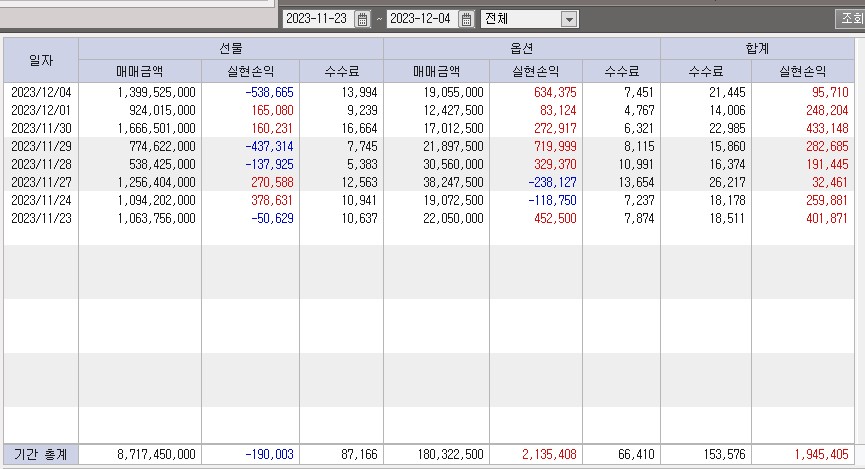Edit the start date field 2023-11-23

[319, 19]
